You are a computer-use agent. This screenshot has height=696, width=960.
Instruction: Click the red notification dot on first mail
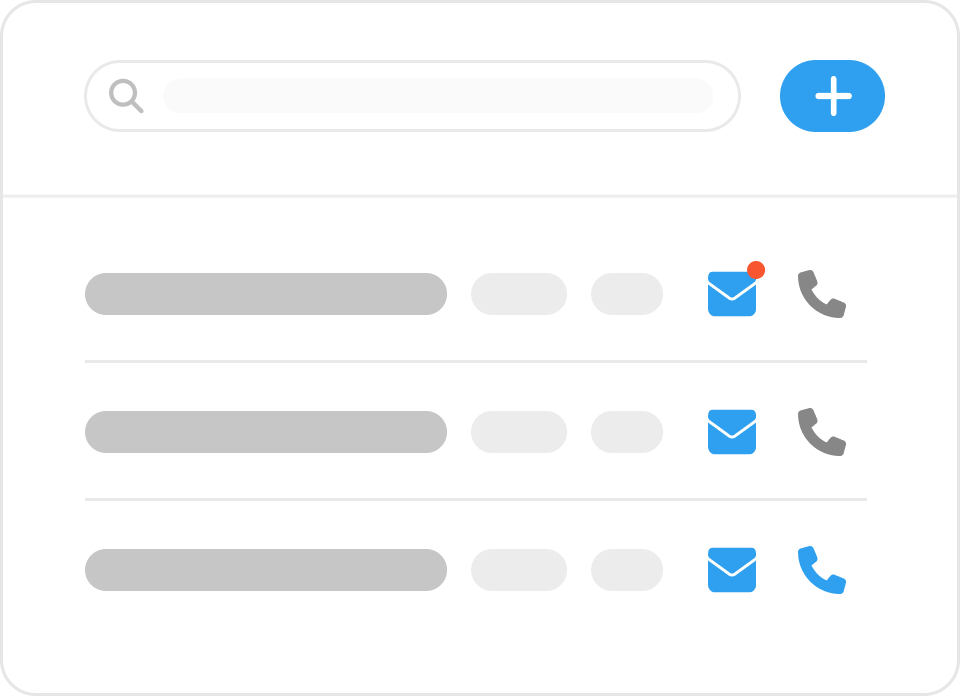click(x=756, y=270)
